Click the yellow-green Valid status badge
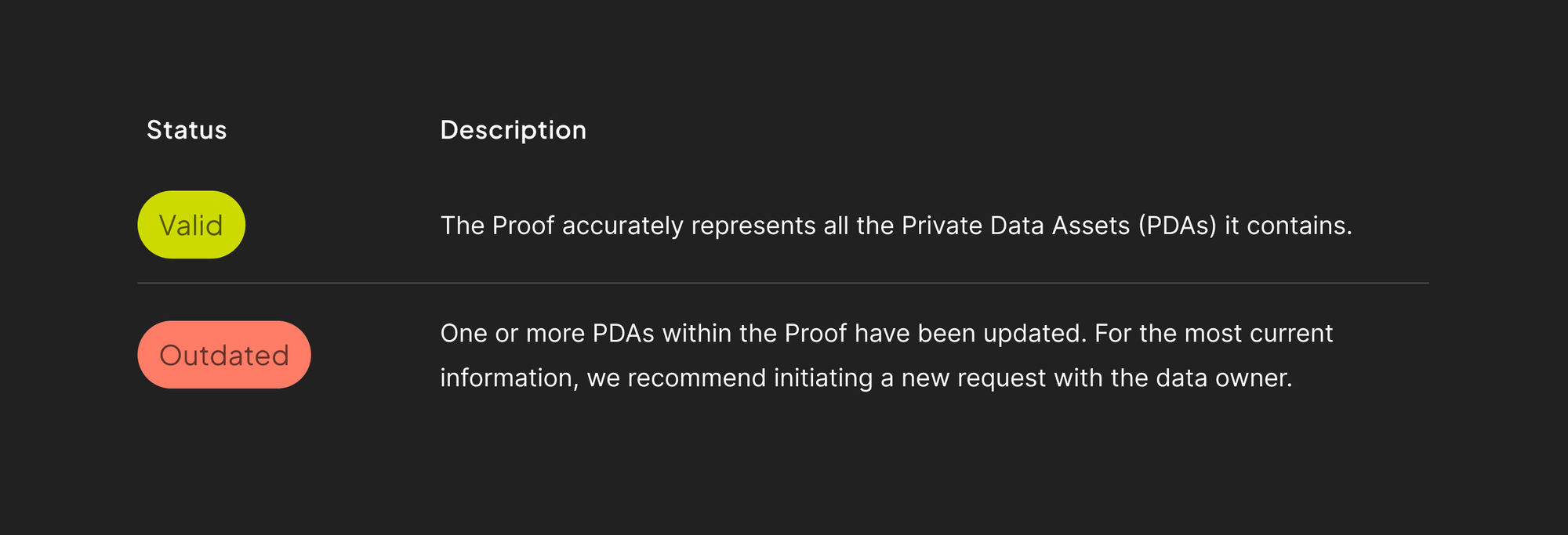 [x=191, y=225]
